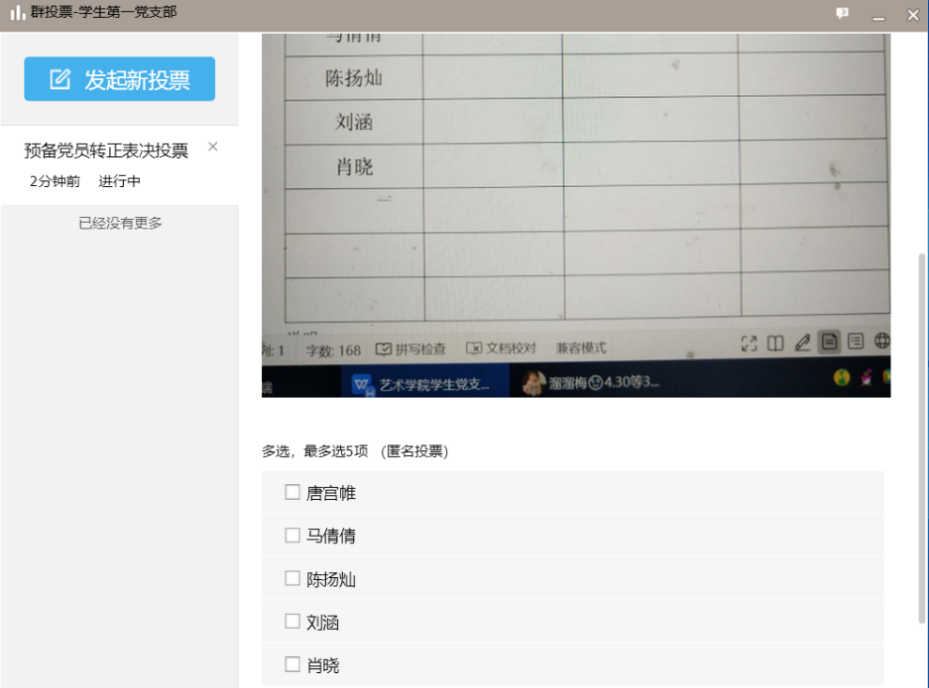This screenshot has width=929, height=688.
Task: Check the 唐宫帷 option
Action: pos(292,492)
